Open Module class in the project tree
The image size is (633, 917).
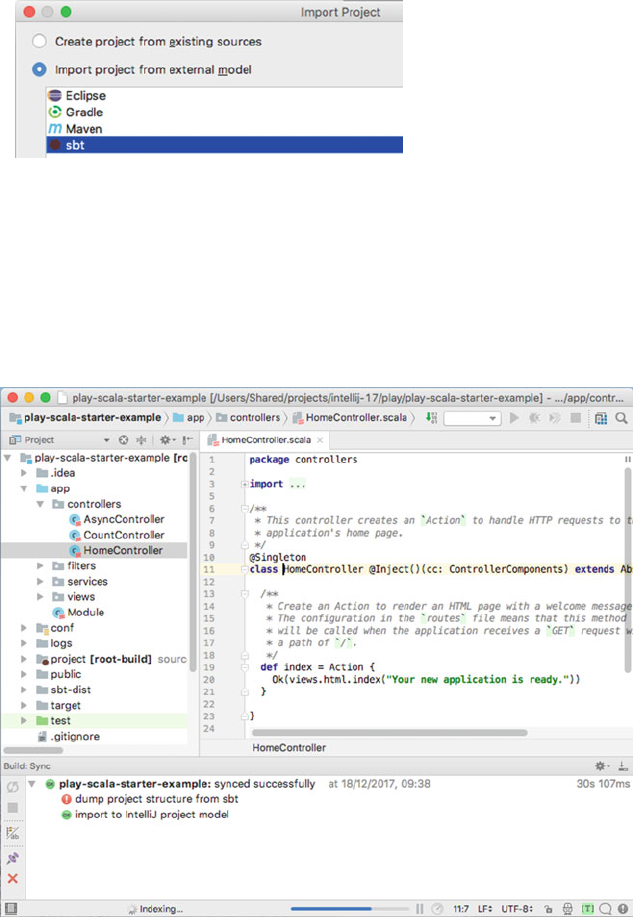78,612
